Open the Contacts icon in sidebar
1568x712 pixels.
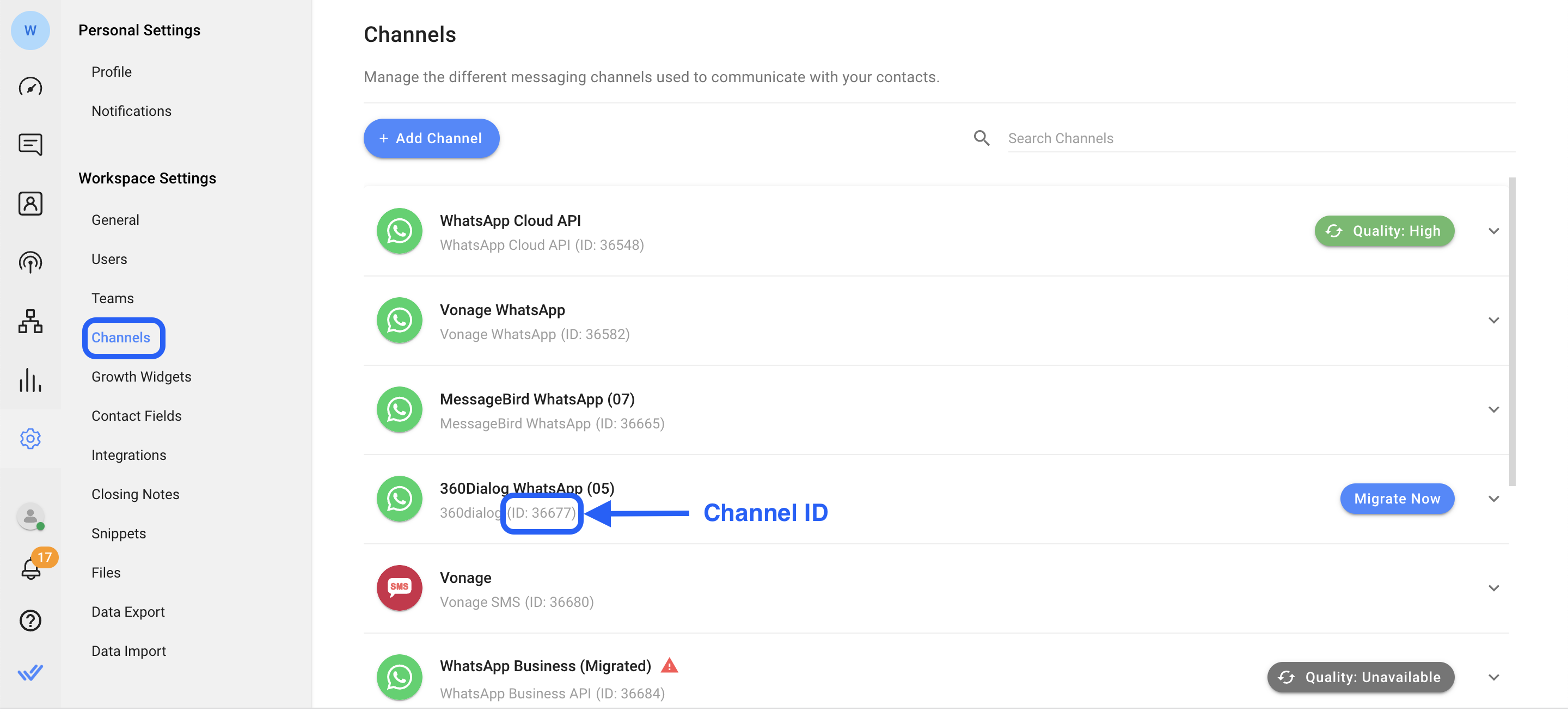click(30, 204)
